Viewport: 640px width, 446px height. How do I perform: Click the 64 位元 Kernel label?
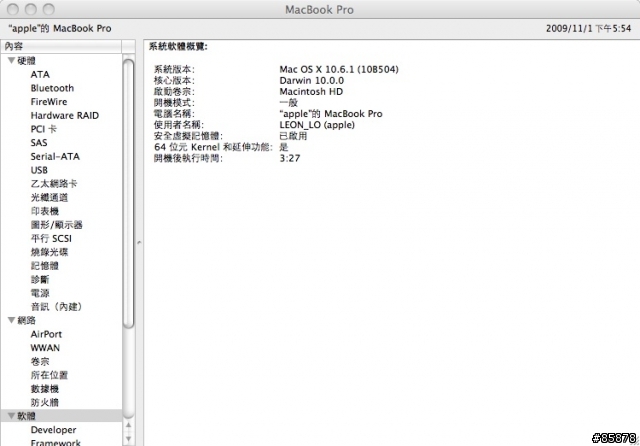(x=213, y=147)
